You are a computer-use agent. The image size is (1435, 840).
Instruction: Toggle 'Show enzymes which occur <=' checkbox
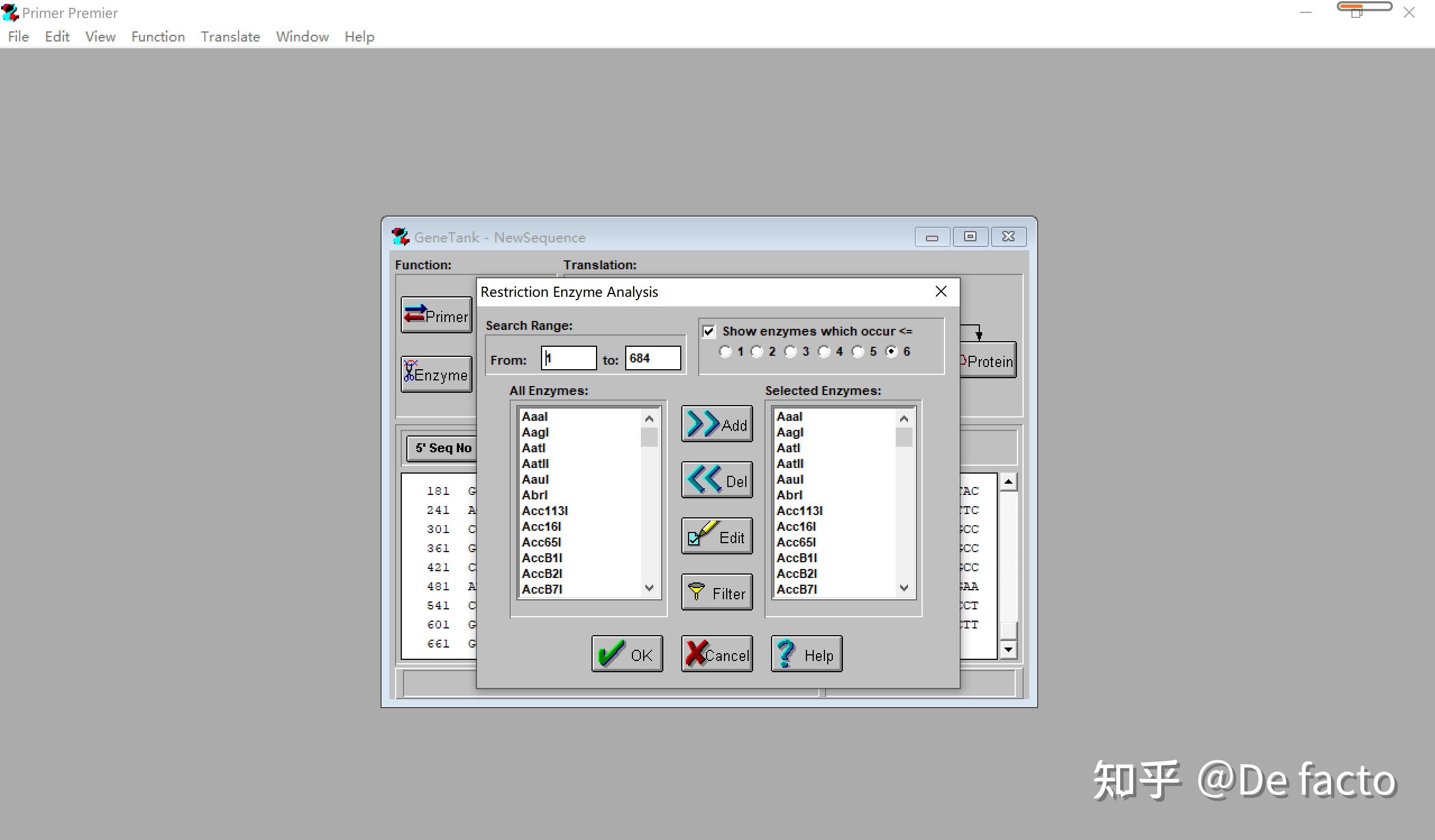coord(708,332)
